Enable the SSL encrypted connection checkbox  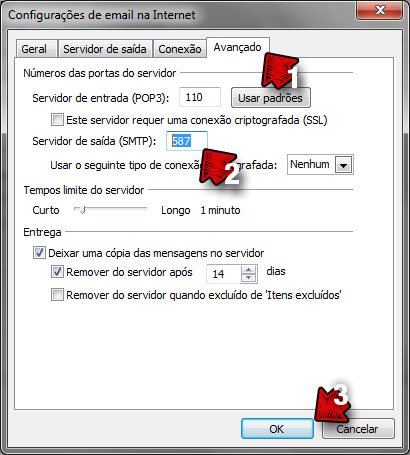coord(57,120)
